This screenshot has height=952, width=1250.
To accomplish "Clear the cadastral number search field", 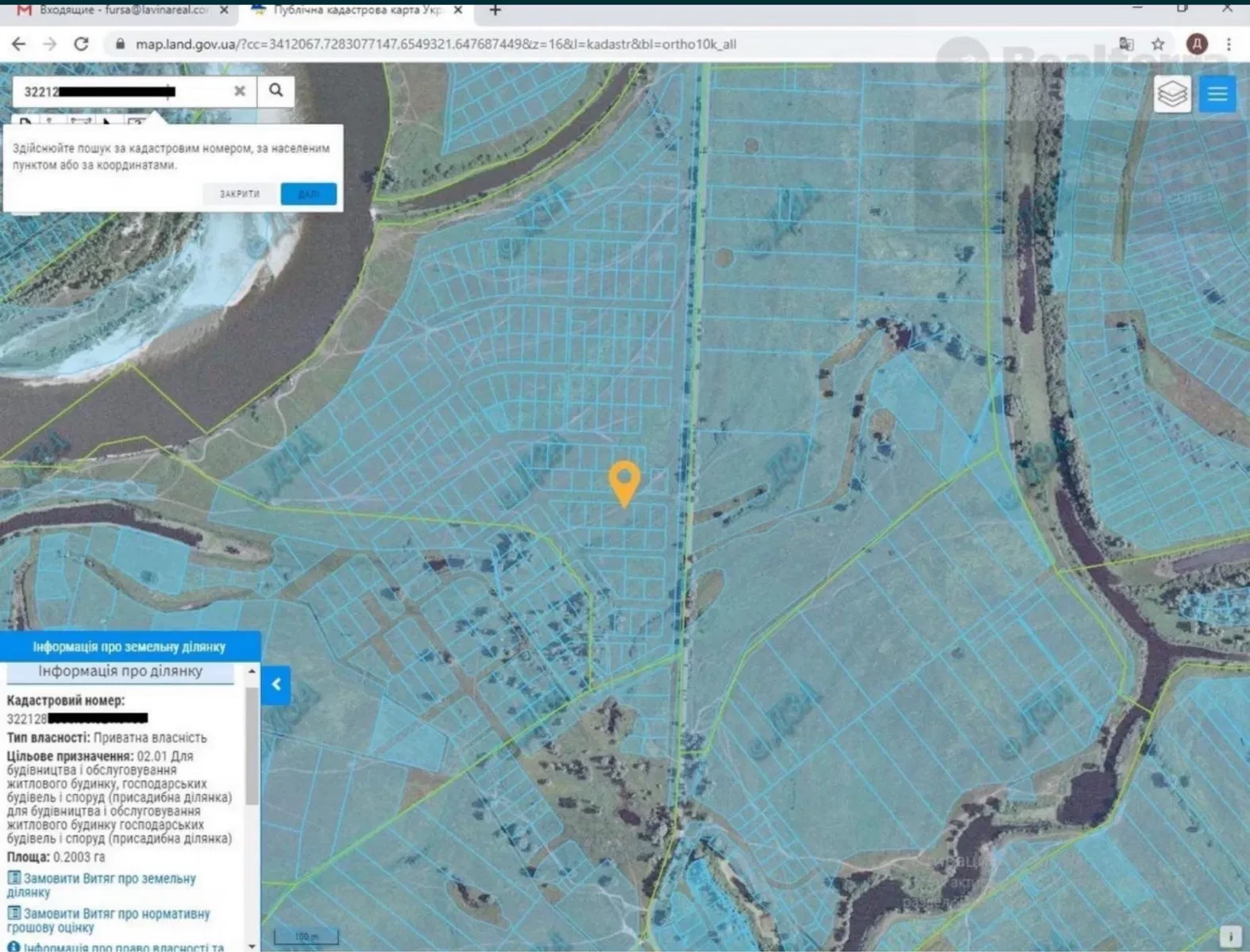I will click(239, 91).
